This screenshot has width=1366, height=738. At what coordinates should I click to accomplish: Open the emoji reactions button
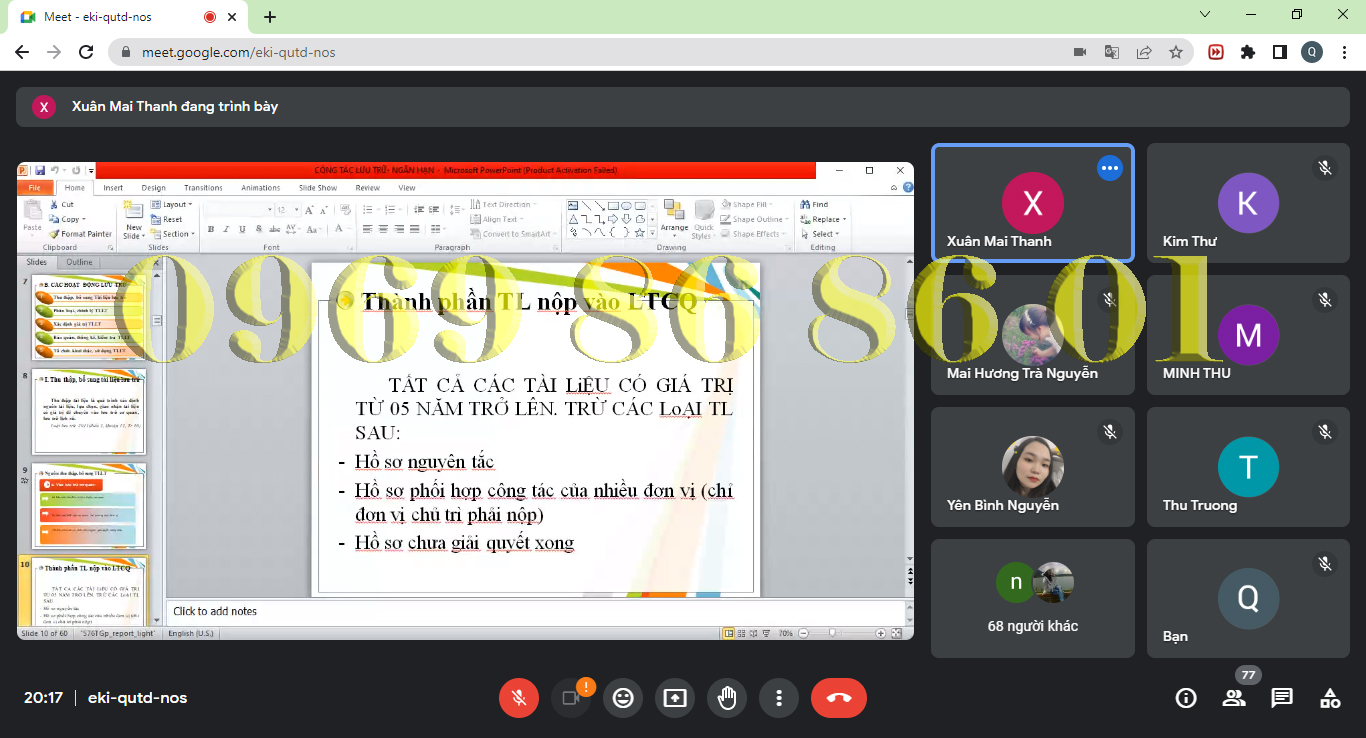tap(623, 698)
